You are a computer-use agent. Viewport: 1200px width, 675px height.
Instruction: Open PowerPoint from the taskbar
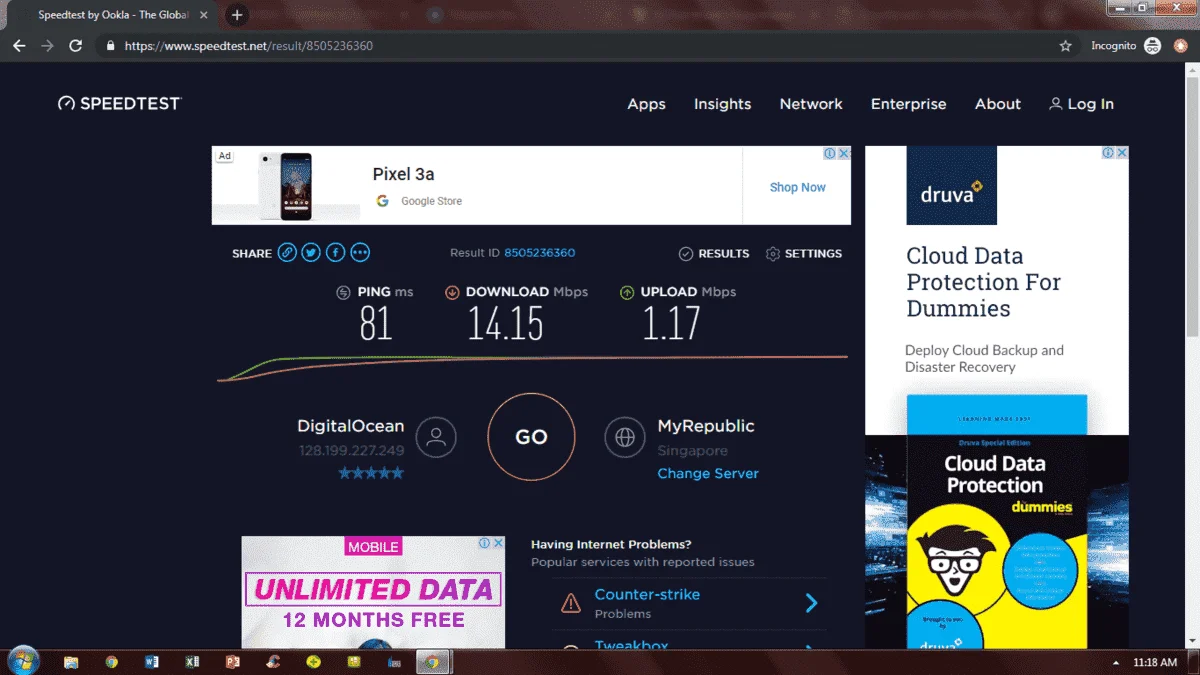233,662
